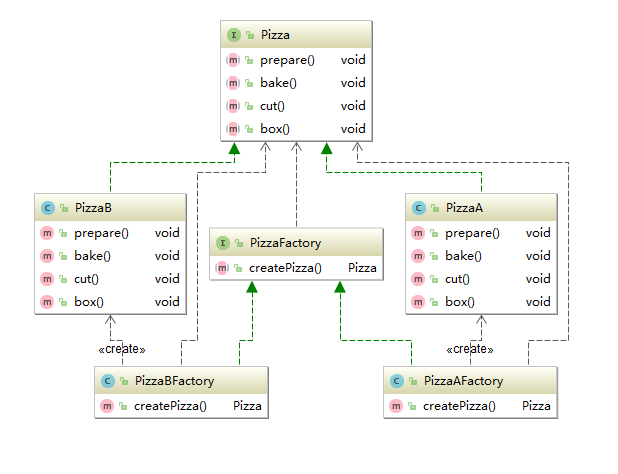
Task: Click Pizza return type in PizzaFactory row
Action: tap(362, 268)
